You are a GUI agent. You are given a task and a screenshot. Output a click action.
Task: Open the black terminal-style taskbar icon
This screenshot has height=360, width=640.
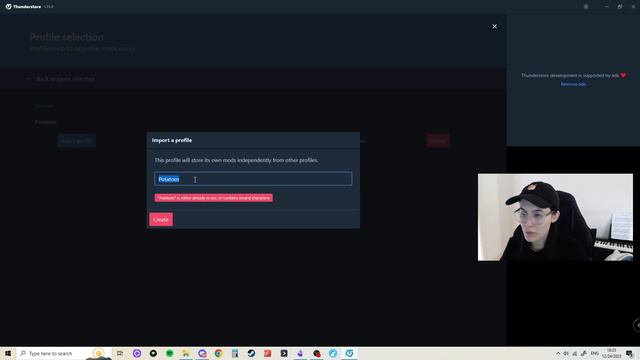284,353
